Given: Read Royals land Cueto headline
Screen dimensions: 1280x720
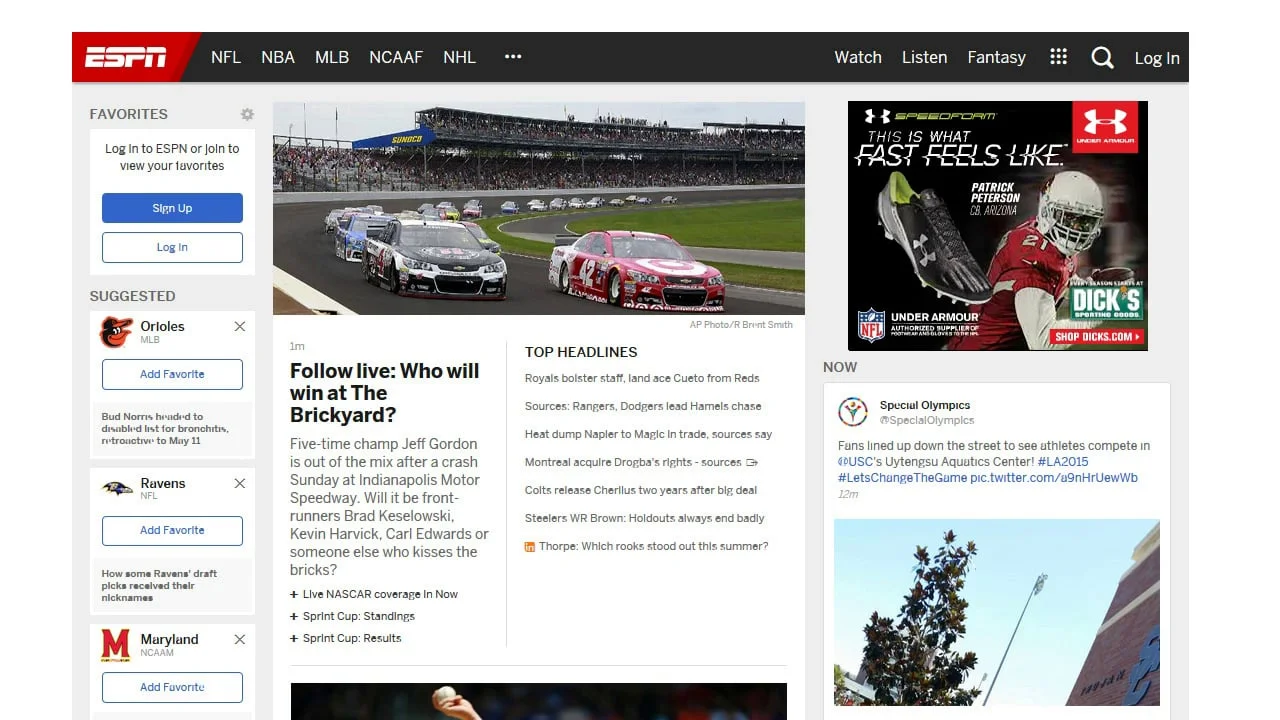Looking at the screenshot, I should tap(642, 378).
